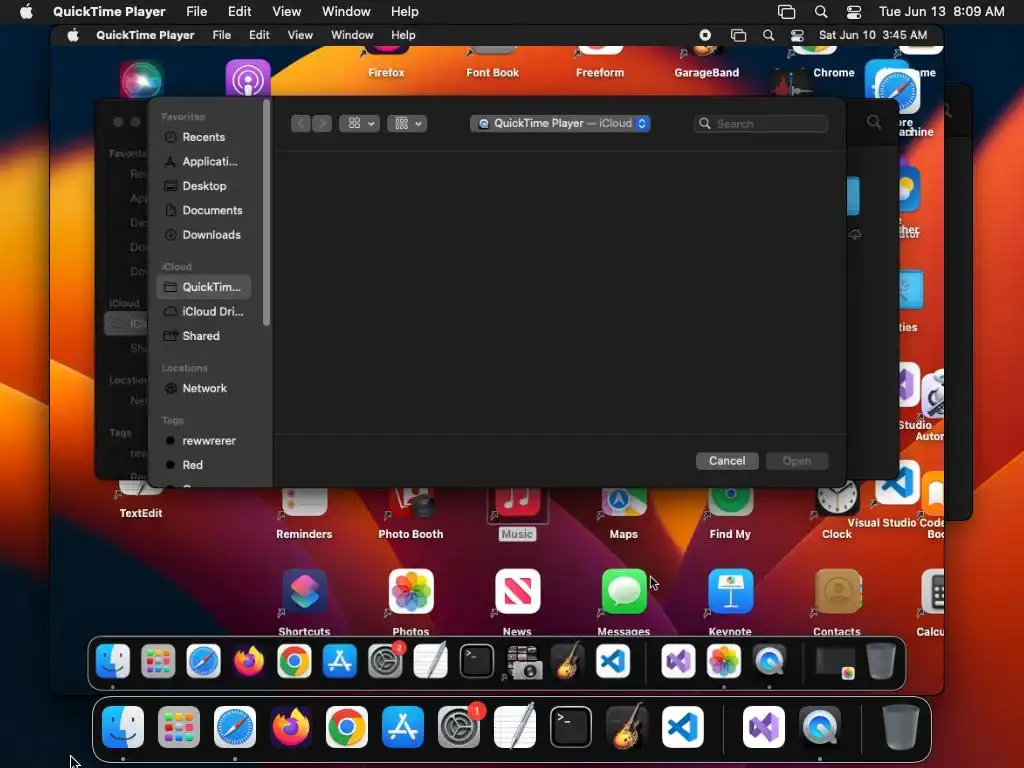Launch Firefox from the larger outer dock

pos(291,727)
